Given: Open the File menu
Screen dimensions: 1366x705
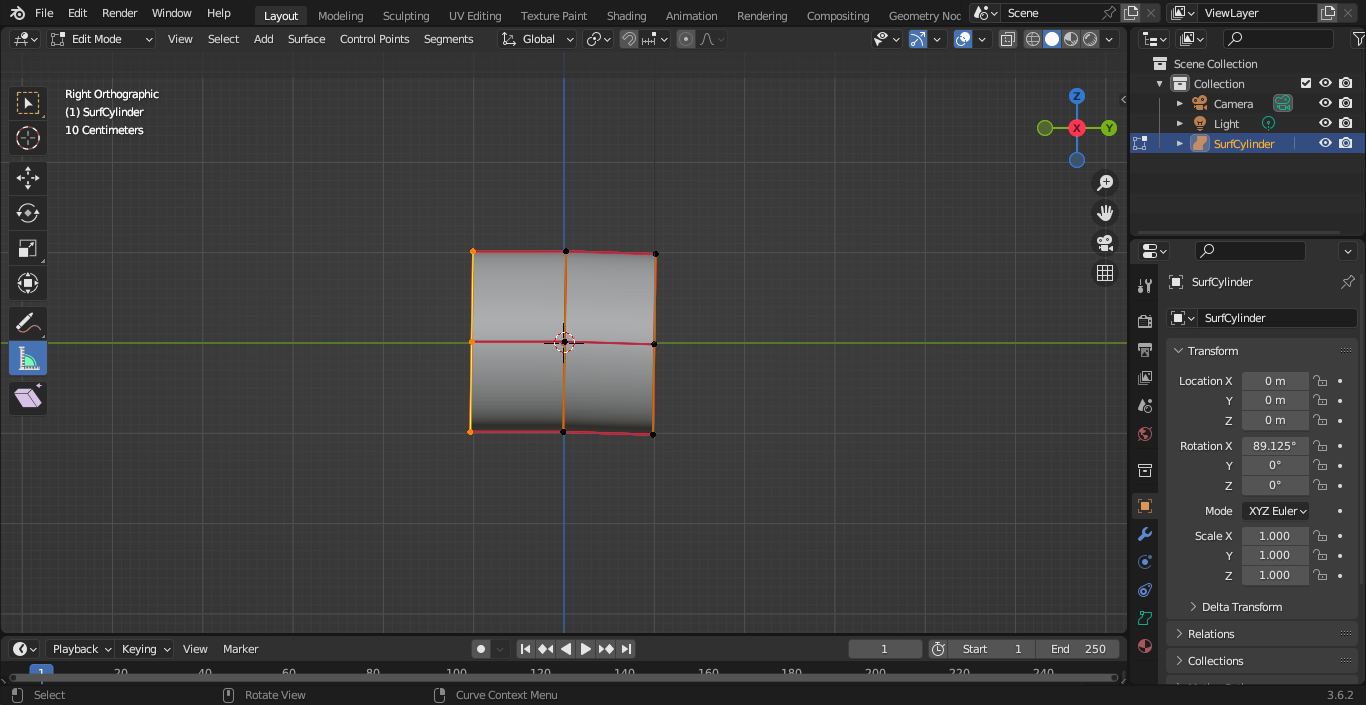Looking at the screenshot, I should pyautogui.click(x=44, y=13).
